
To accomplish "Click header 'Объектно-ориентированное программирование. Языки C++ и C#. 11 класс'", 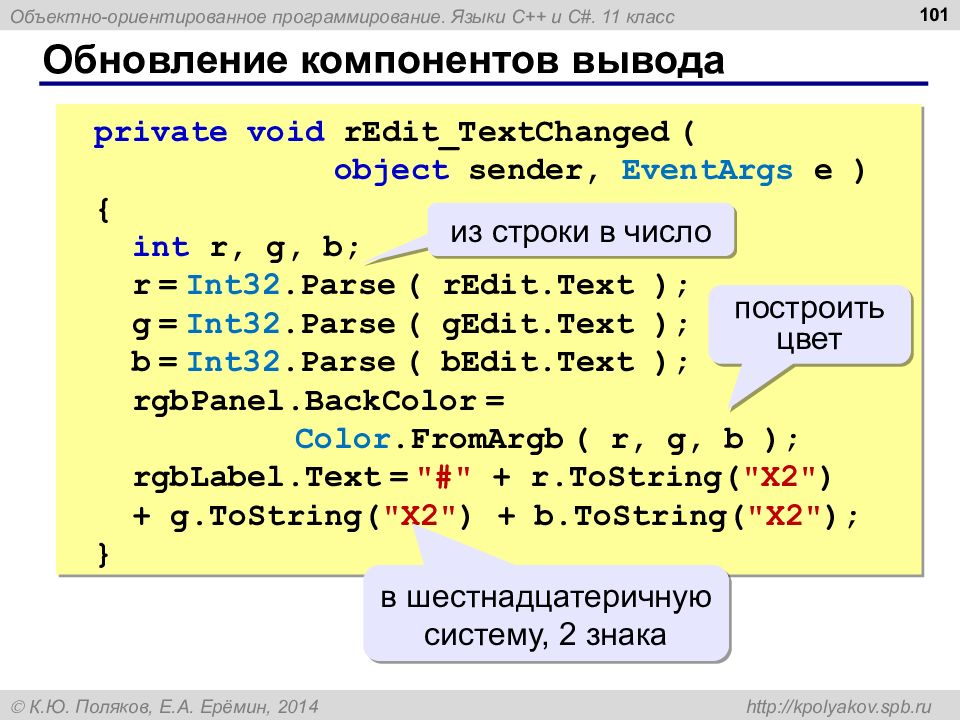I will tap(342, 17).
